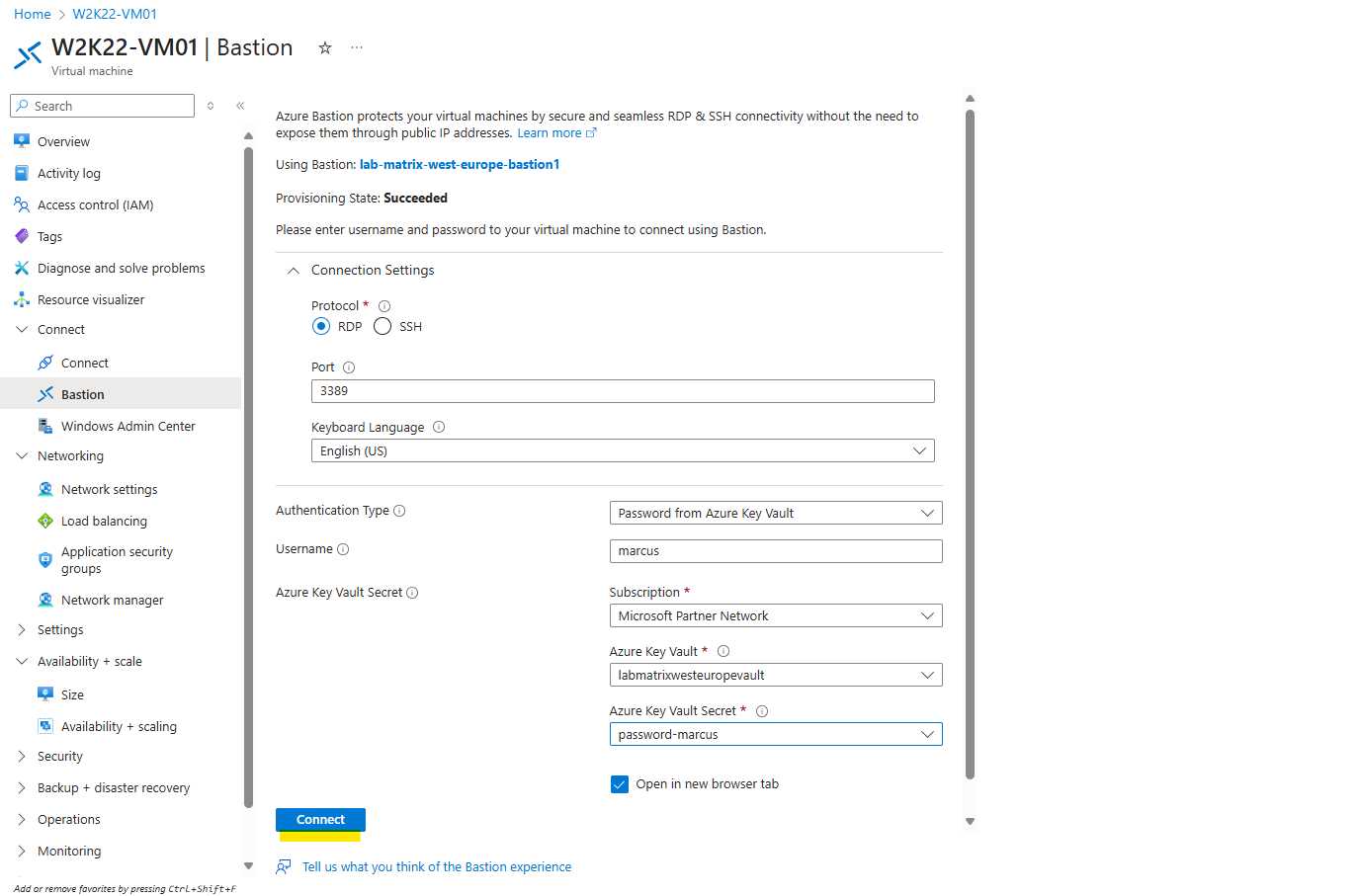Click the Load balancing diamond icon
The height and width of the screenshot is (896, 1360).
(x=45, y=521)
